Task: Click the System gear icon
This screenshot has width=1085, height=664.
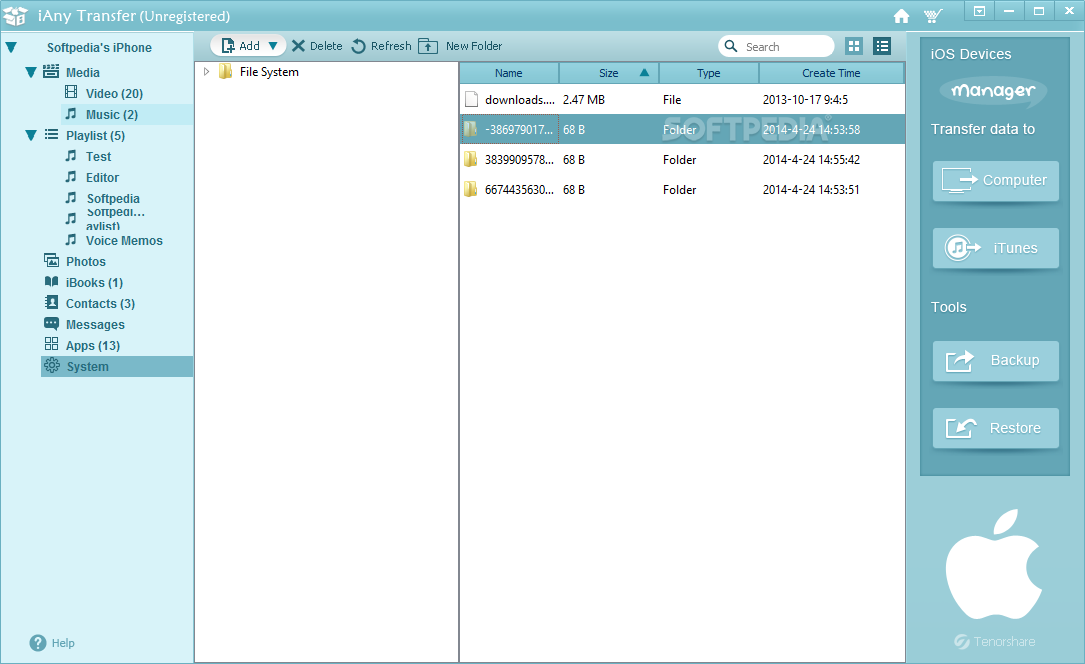Action: (51, 365)
